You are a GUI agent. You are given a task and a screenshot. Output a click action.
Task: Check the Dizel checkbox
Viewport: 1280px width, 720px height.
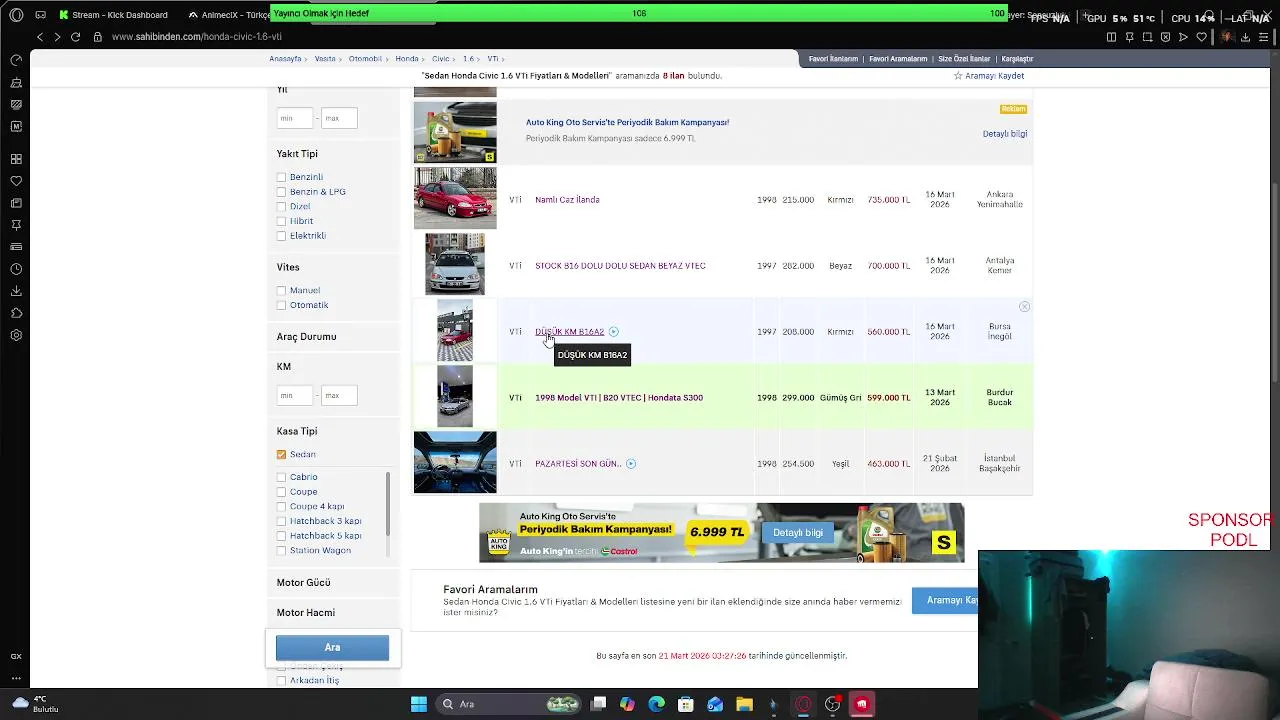click(281, 207)
